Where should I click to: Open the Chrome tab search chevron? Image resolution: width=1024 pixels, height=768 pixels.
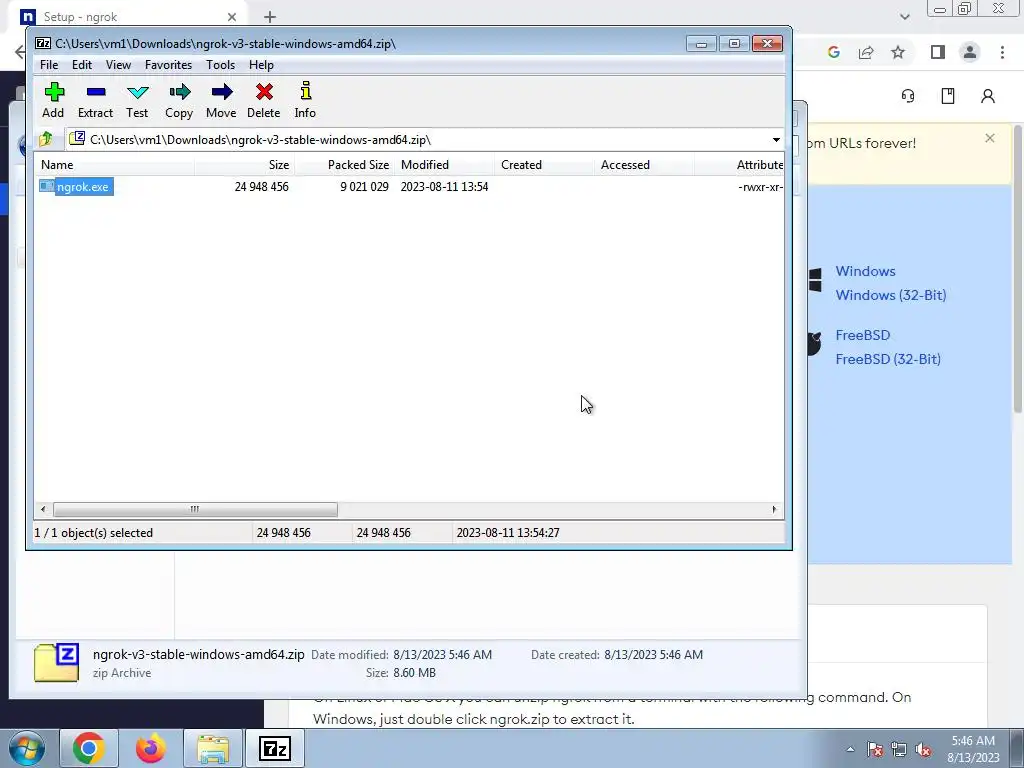904,17
